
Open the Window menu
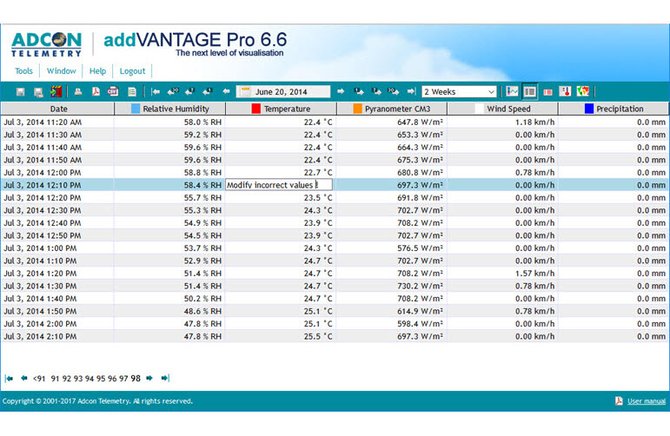pyautogui.click(x=61, y=71)
